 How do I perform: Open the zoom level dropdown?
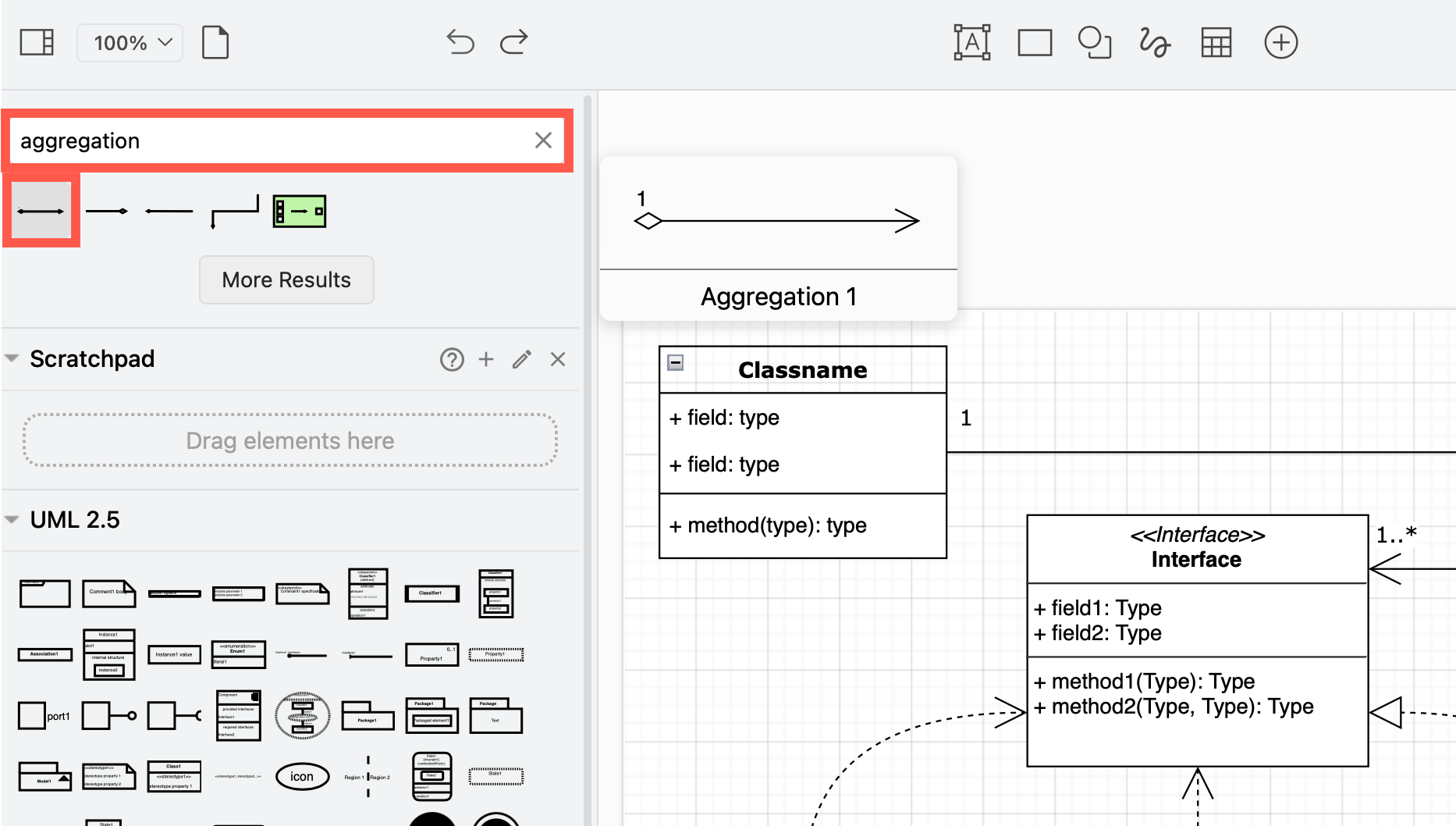130,42
